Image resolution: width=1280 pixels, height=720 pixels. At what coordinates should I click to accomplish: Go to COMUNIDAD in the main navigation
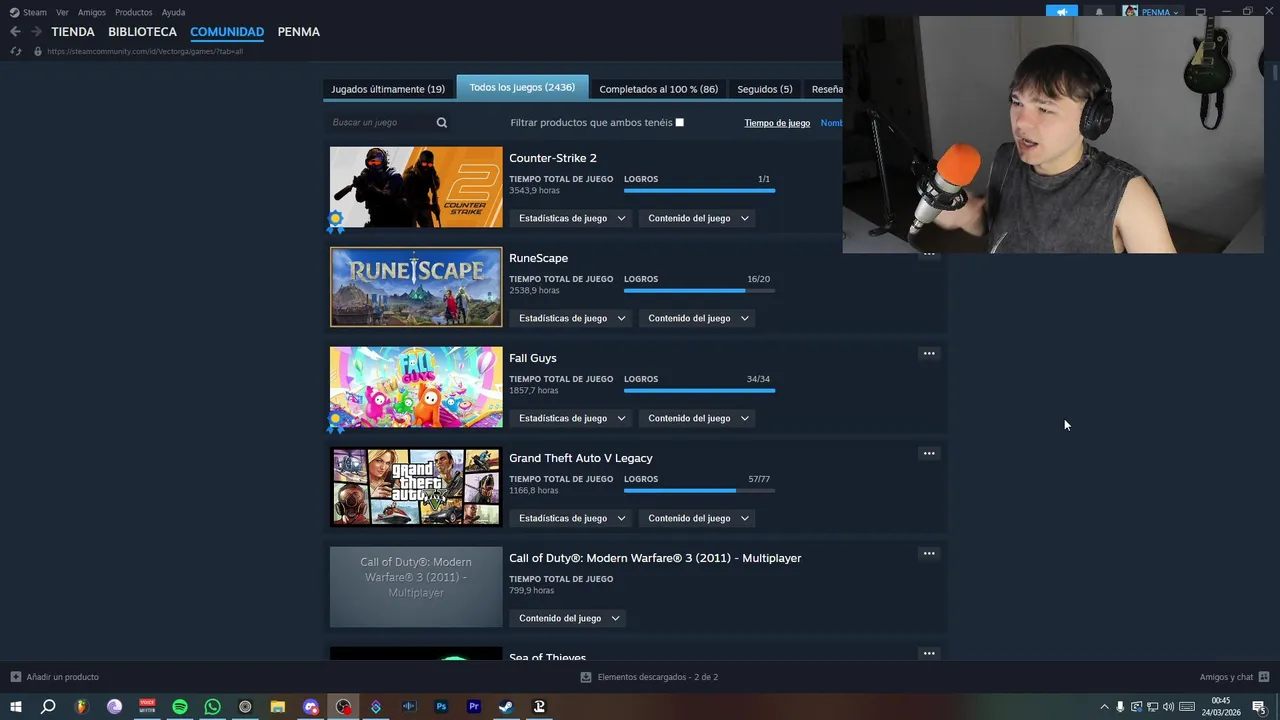[x=227, y=32]
